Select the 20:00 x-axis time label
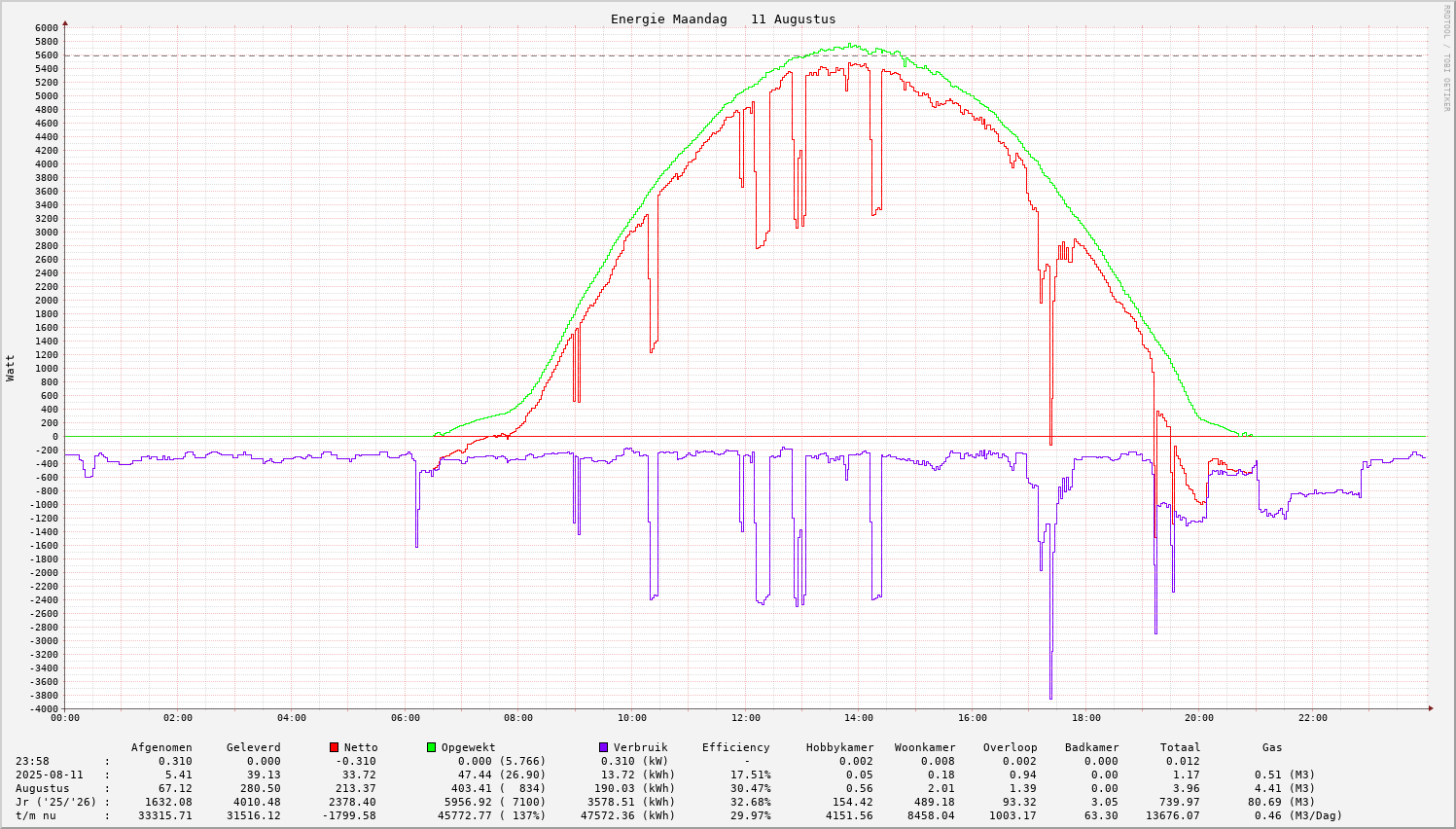Image resolution: width=1456 pixels, height=829 pixels. (1198, 718)
